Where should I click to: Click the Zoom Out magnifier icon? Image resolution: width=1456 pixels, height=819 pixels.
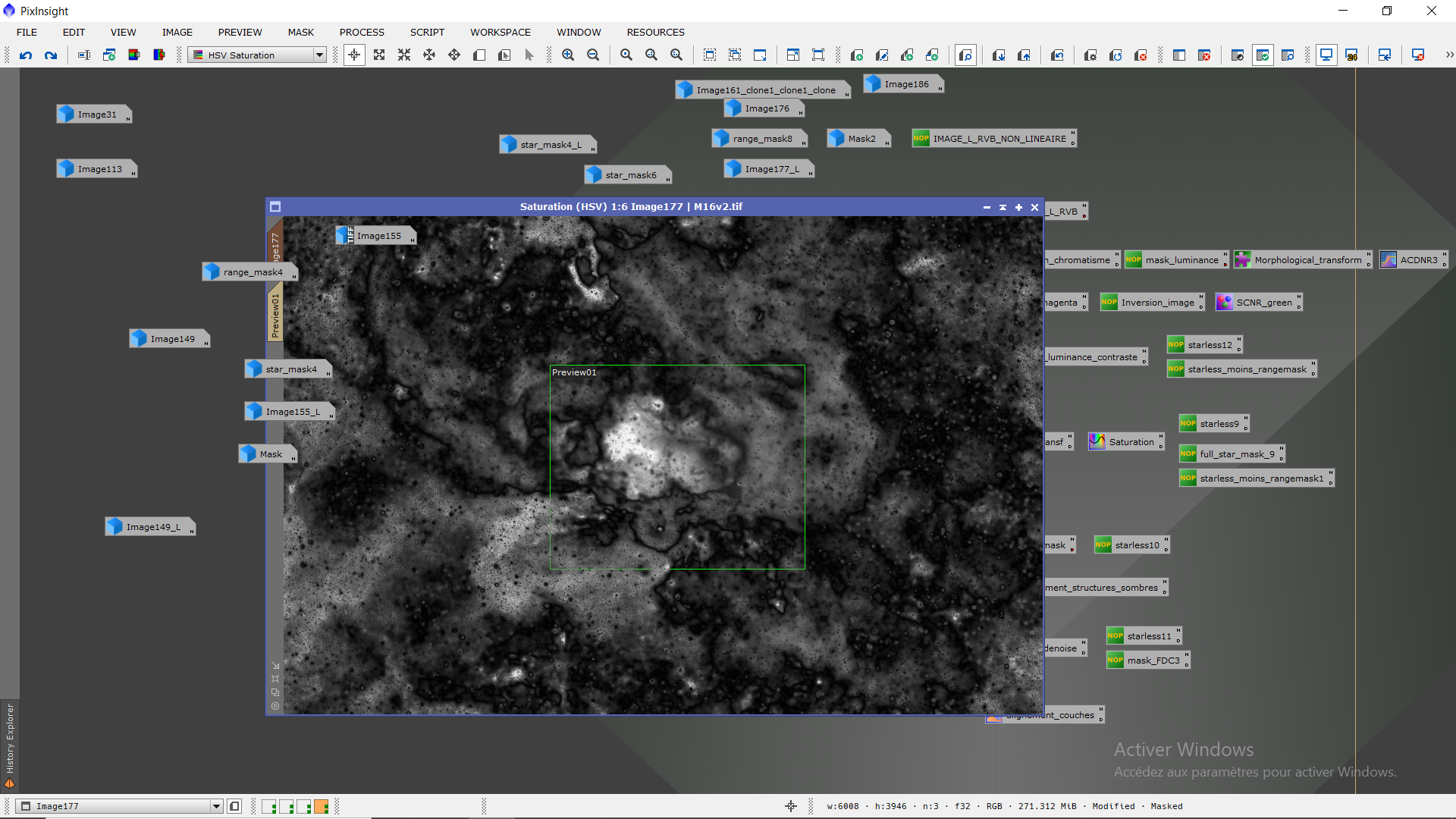tap(593, 55)
